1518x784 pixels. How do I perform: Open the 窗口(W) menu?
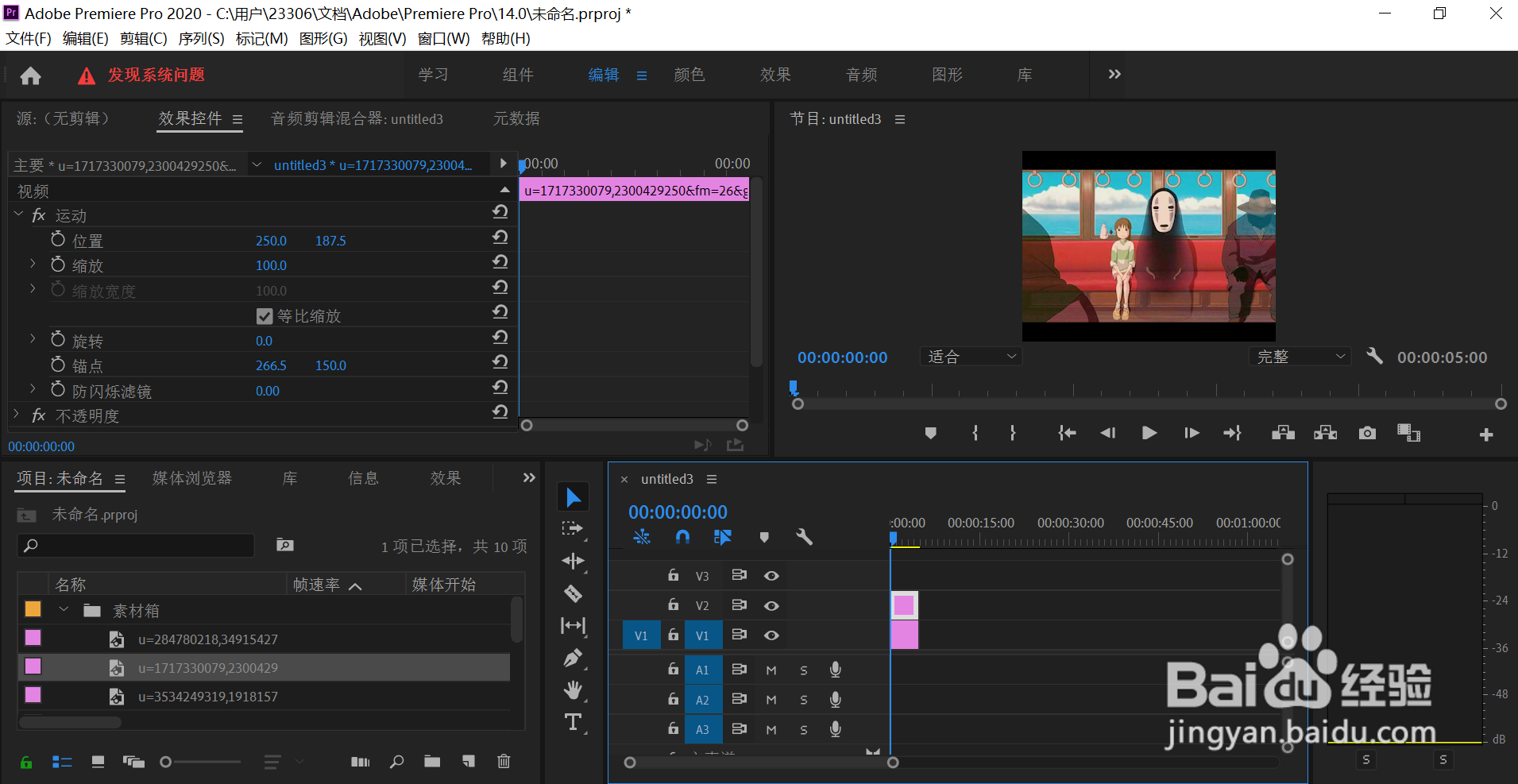pyautogui.click(x=443, y=38)
